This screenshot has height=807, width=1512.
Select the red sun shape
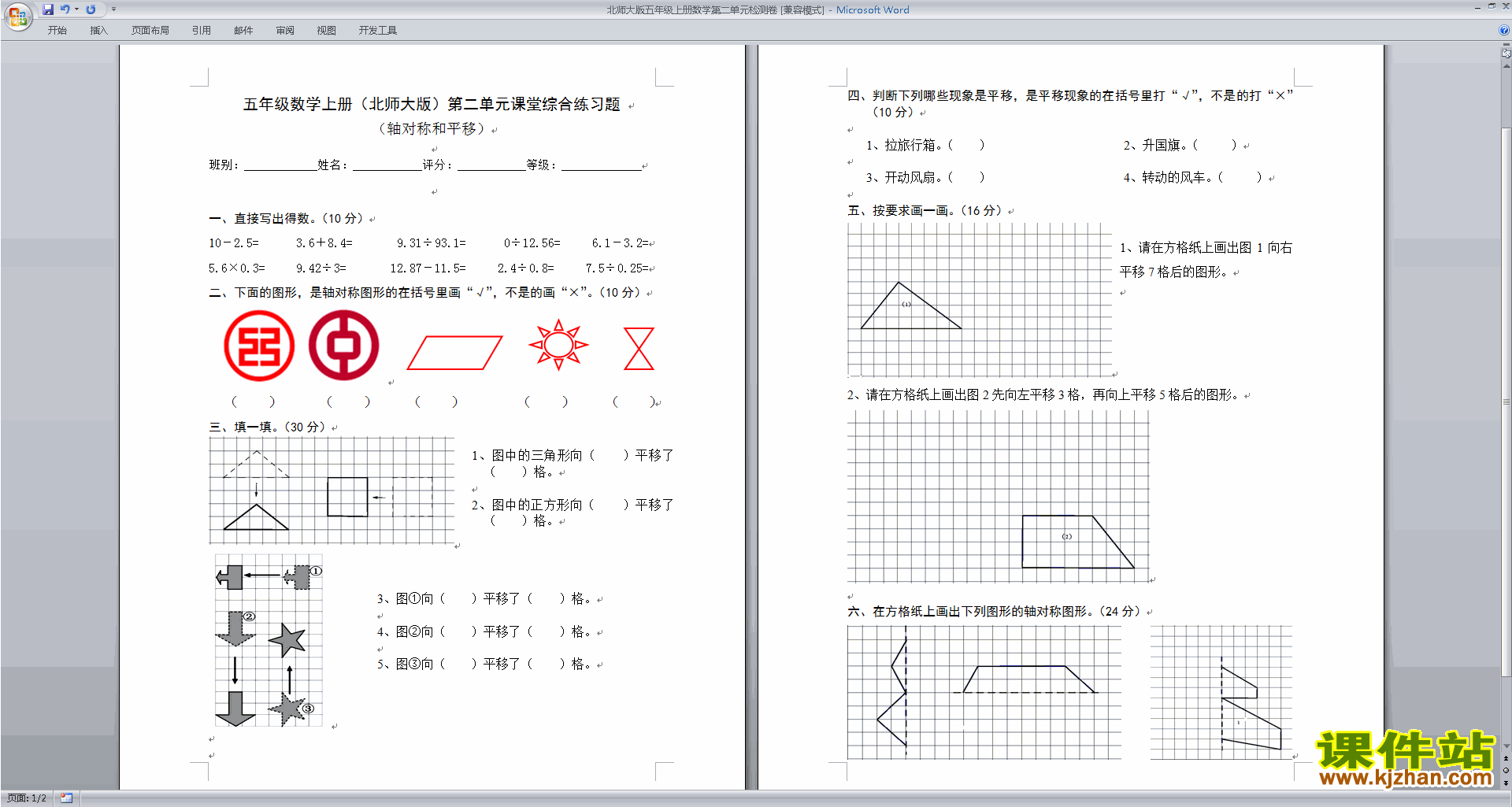pos(558,345)
